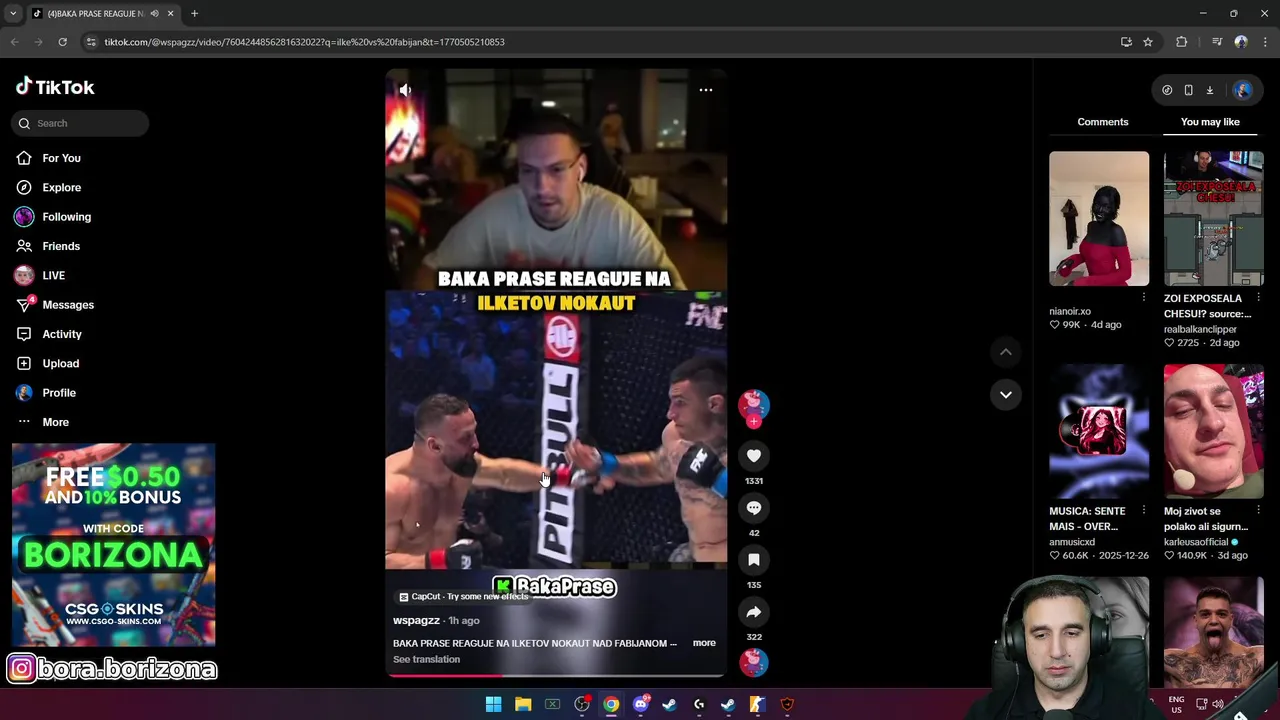Open a new browser tab with the plus button

coord(194,13)
